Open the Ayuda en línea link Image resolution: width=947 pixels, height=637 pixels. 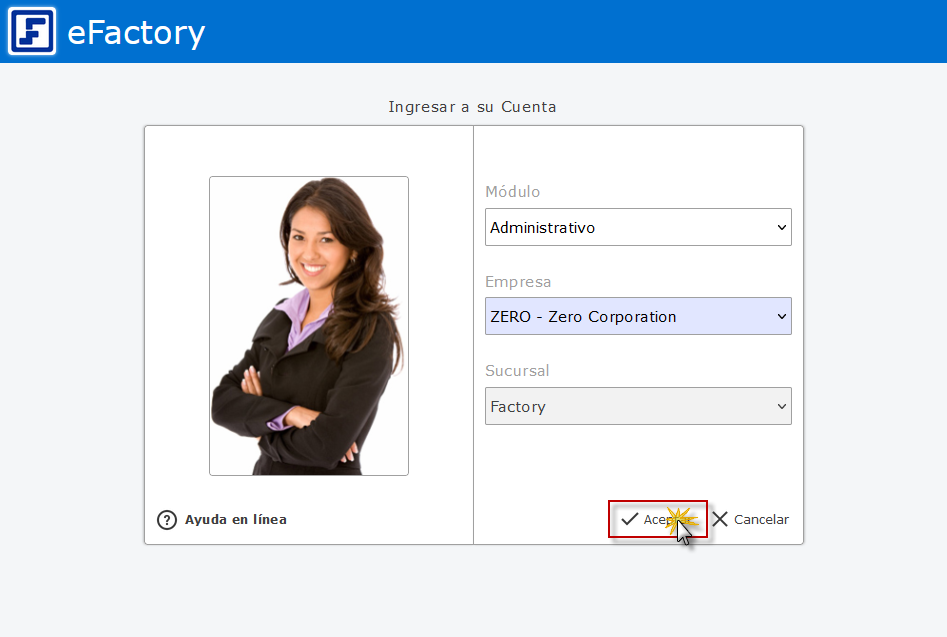point(236,520)
